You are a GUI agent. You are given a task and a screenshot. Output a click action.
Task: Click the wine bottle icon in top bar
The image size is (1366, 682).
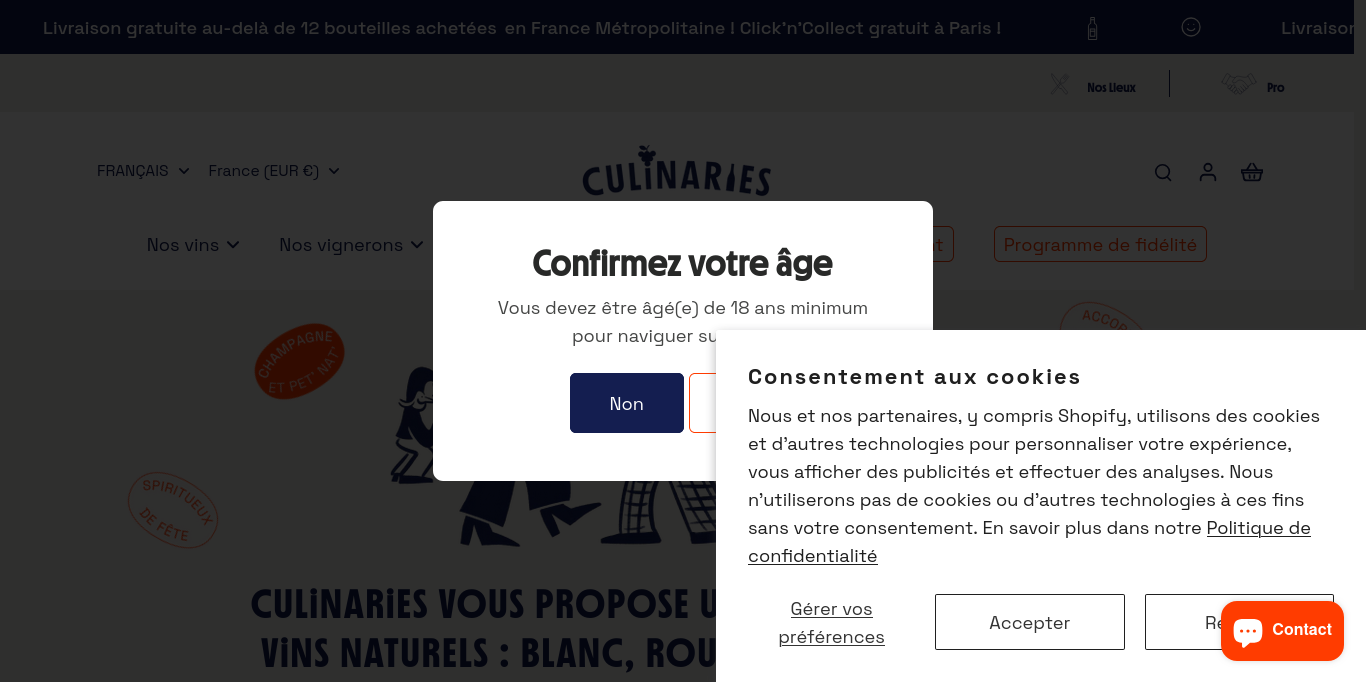pyautogui.click(x=1092, y=27)
